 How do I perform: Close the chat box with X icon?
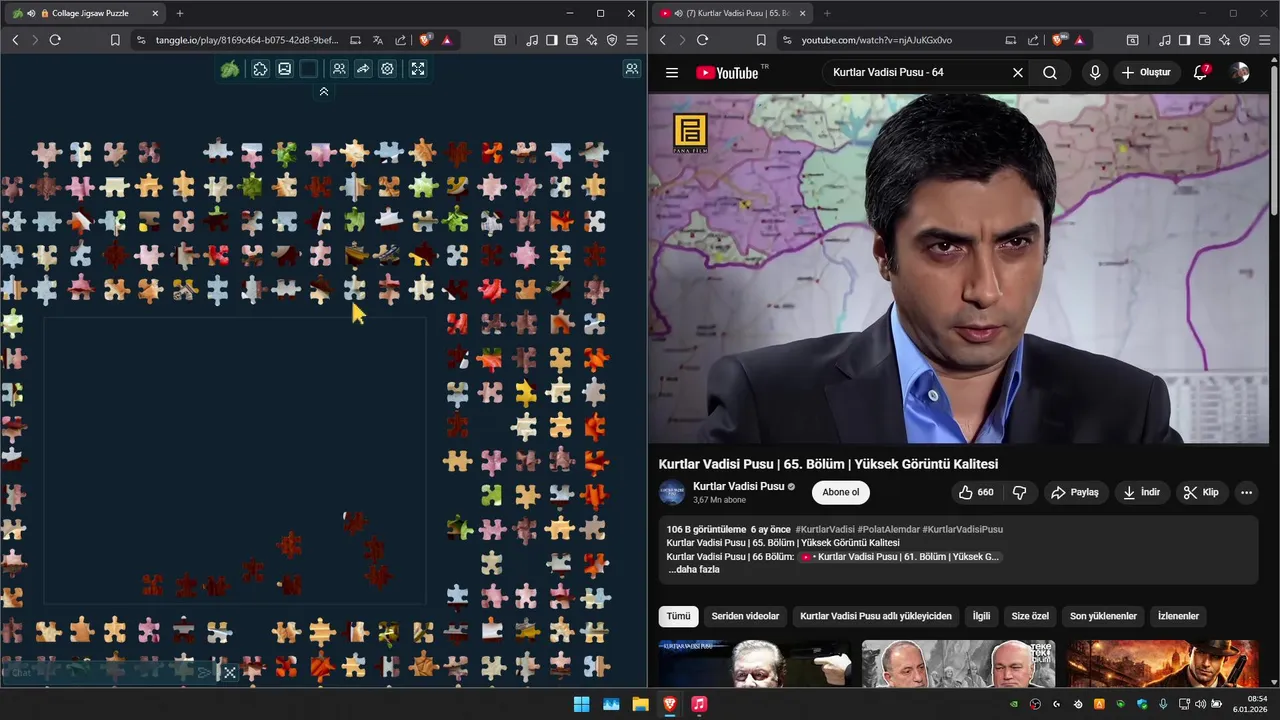pos(230,673)
